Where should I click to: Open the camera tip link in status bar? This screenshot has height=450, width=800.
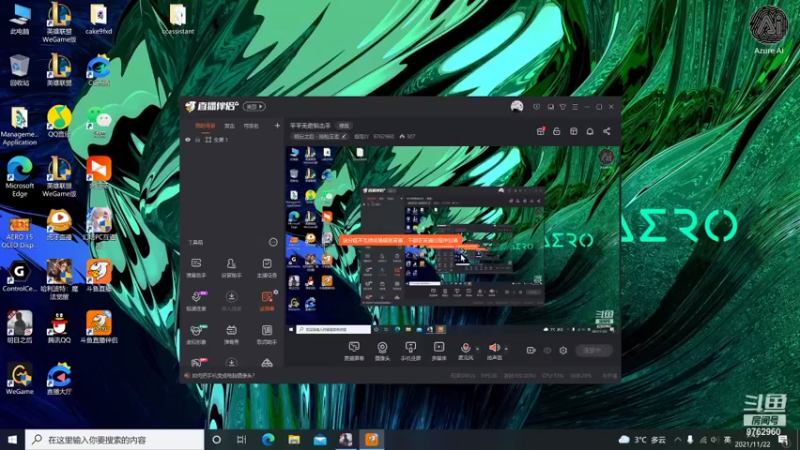(x=223, y=376)
